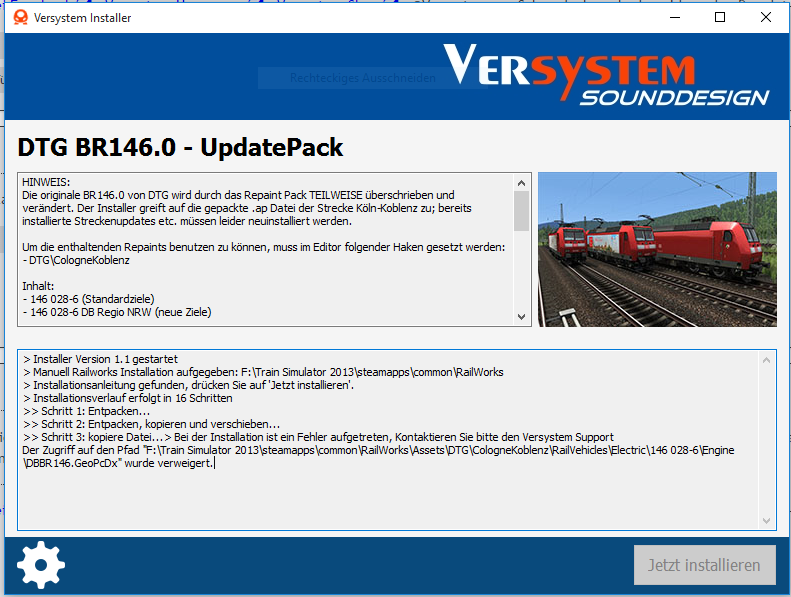Click the up arrow of the HINWEIS description scrollbar
Viewport: 791px width, 597px height.
[x=522, y=183]
